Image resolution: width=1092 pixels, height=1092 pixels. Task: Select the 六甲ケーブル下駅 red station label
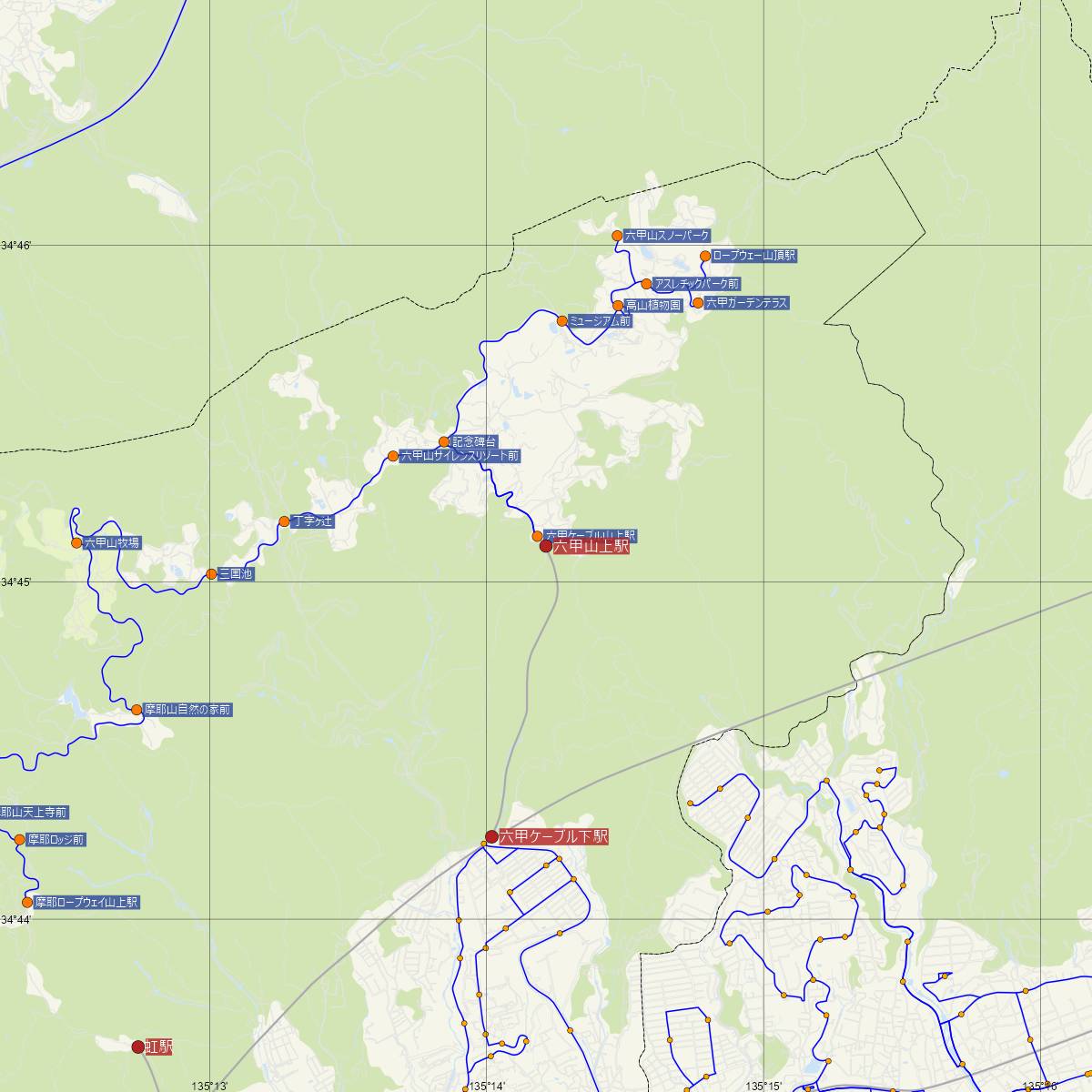point(553,836)
